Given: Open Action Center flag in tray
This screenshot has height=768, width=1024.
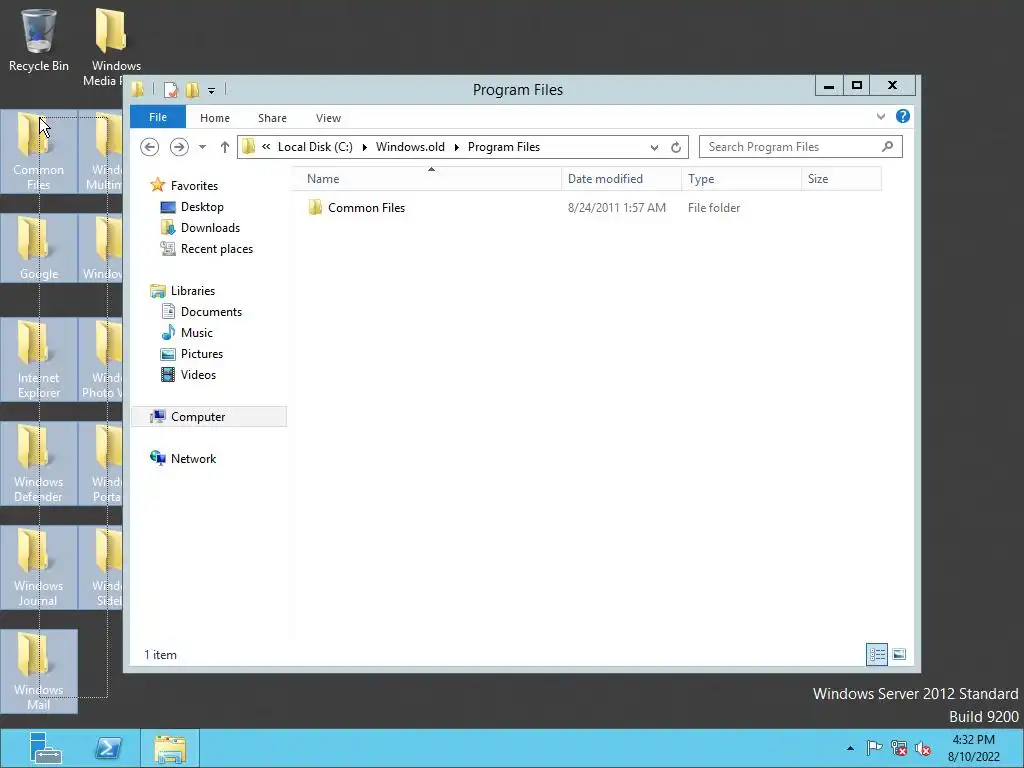Looking at the screenshot, I should 874,748.
